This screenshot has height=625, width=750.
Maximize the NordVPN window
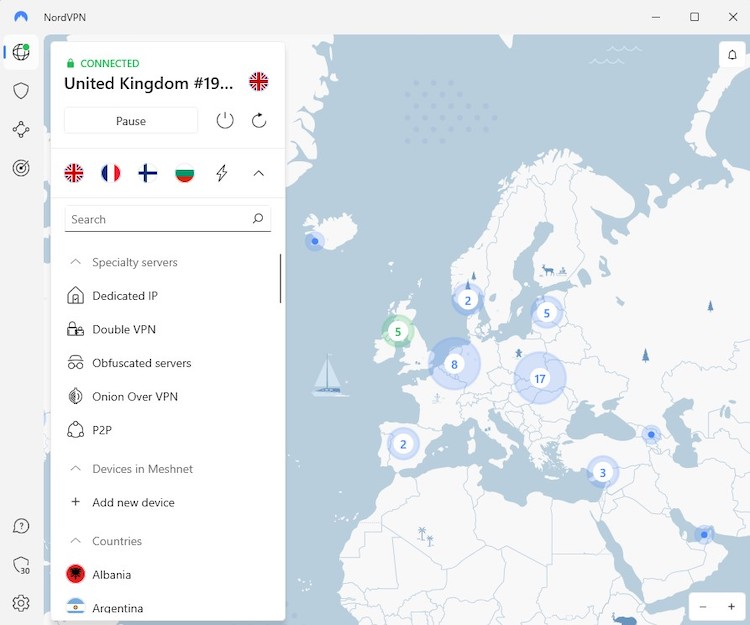(695, 17)
